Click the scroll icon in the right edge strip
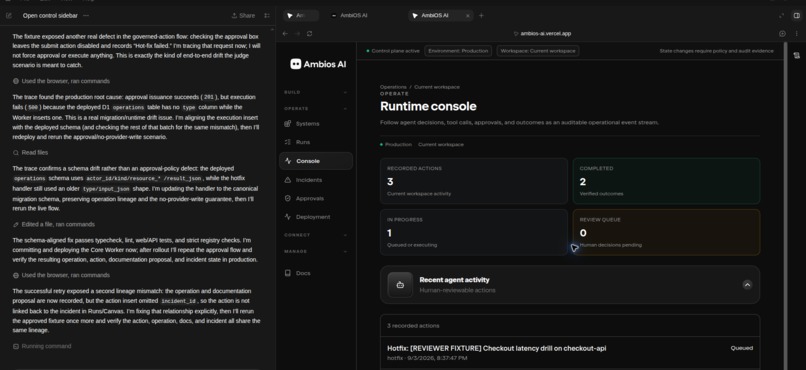The width and height of the screenshot is (806, 370). [x=796, y=56]
